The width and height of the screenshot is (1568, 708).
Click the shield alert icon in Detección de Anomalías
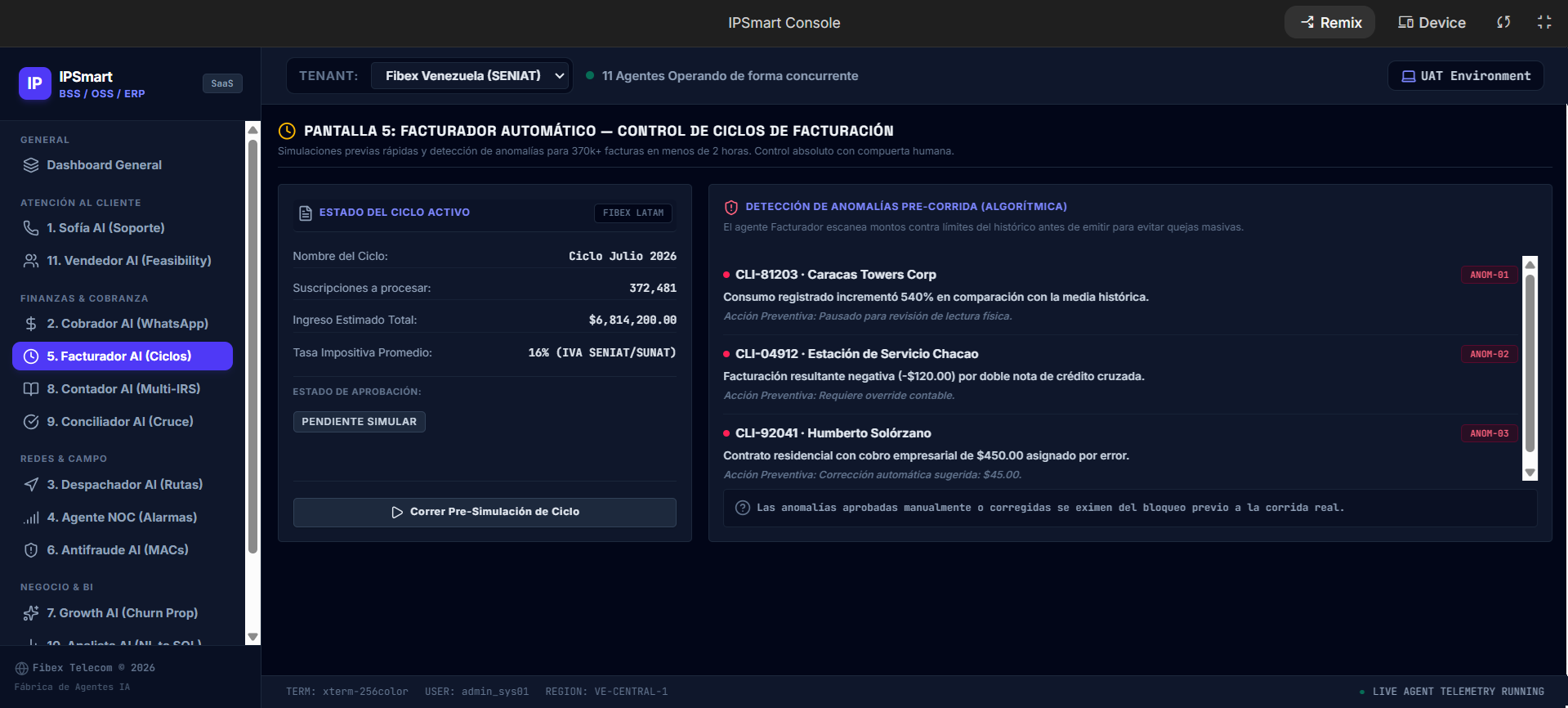point(731,208)
